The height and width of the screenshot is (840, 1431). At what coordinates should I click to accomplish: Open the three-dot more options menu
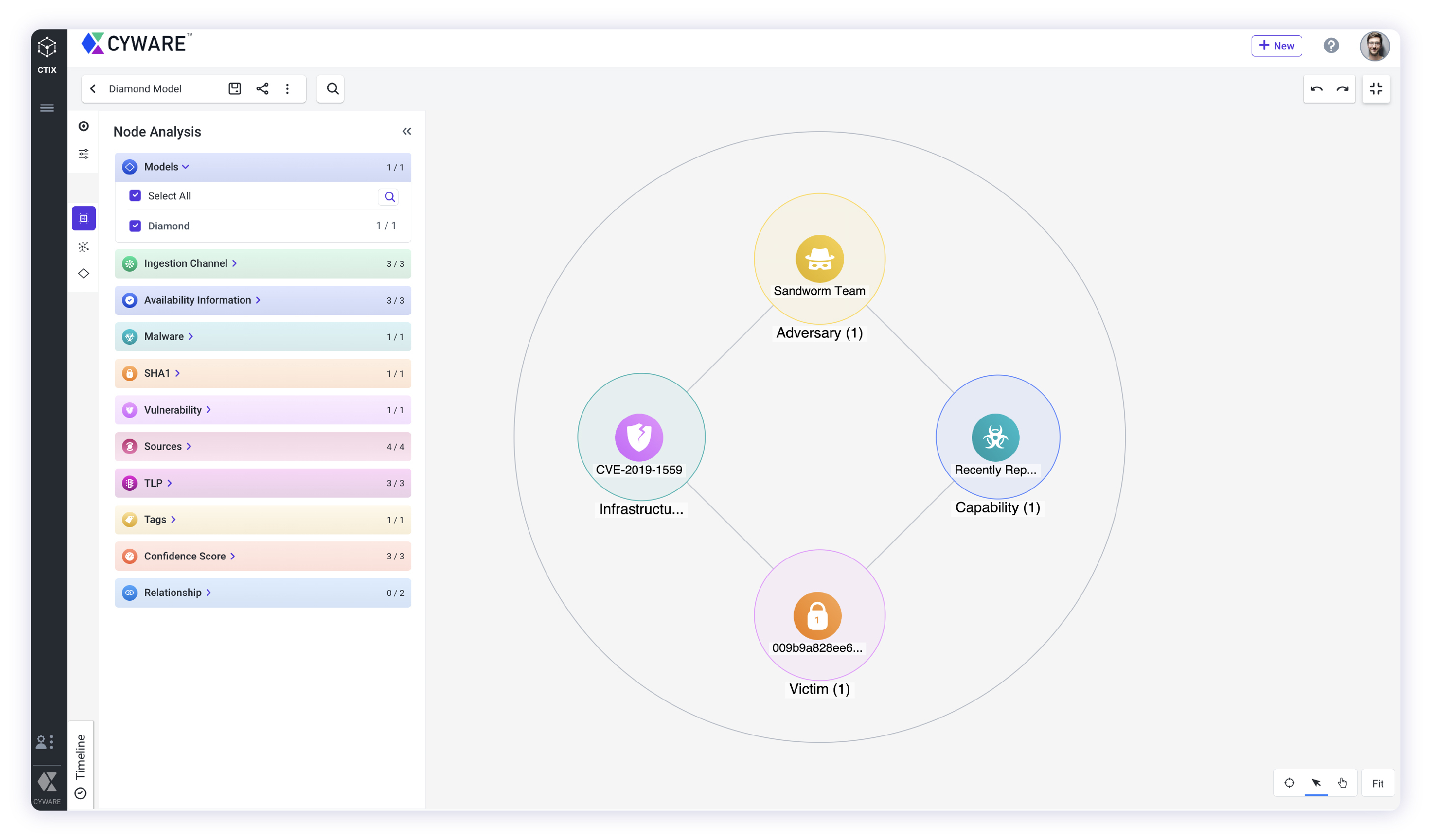click(x=287, y=88)
